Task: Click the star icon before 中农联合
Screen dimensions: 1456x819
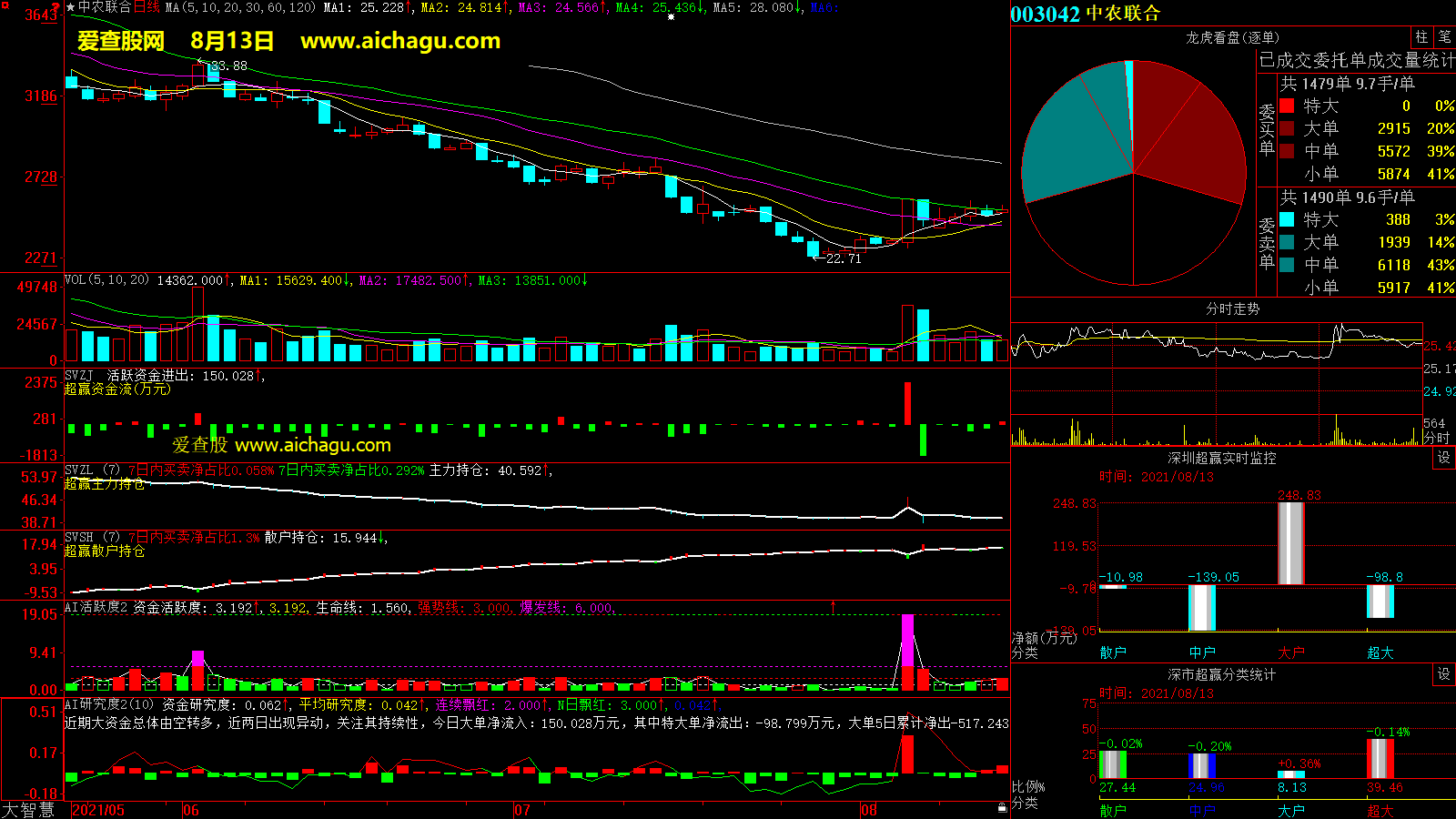Action: [71, 7]
